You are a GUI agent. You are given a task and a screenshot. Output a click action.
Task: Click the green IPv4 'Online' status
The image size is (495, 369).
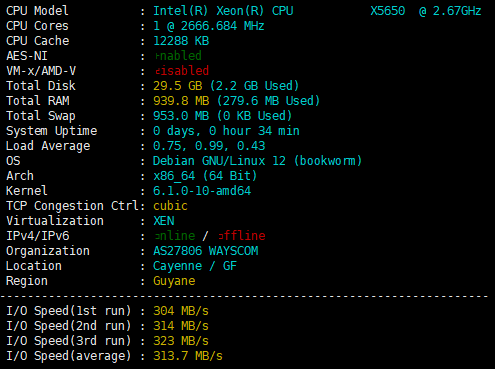[x=175, y=236]
